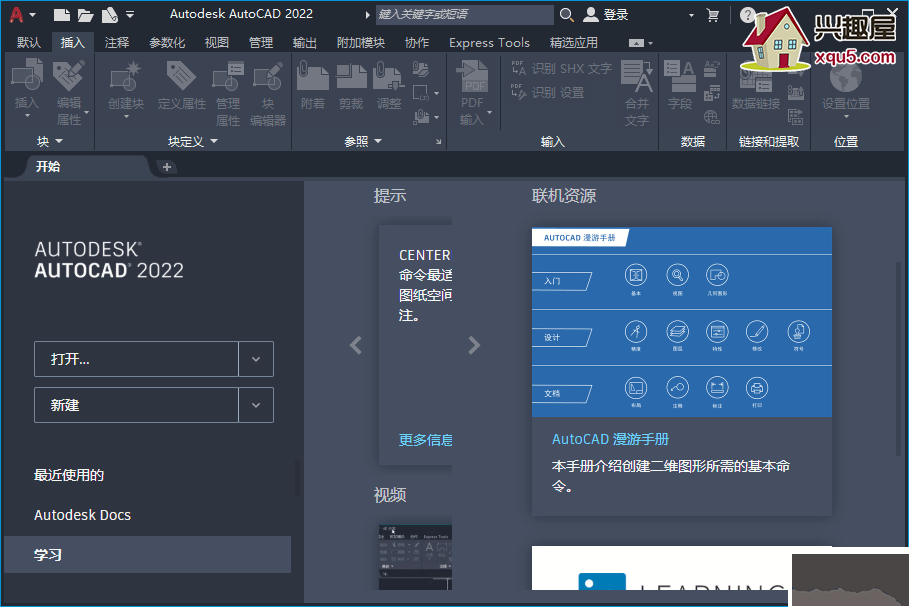This screenshot has height=607, width=909.
Task: Select Autodesk Docs in the sidebar
Action: 82,515
